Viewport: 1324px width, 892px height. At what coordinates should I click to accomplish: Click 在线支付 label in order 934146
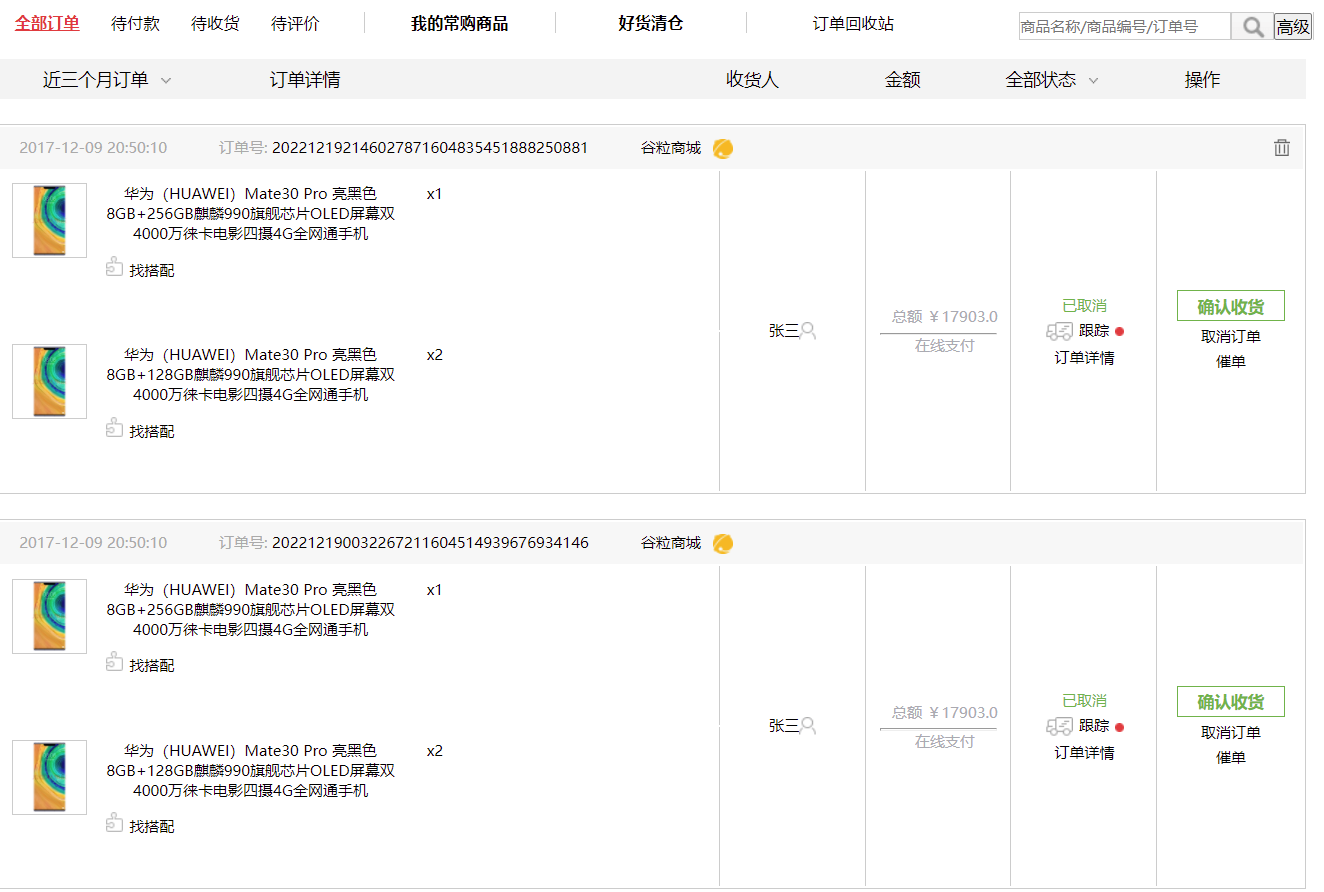pos(944,742)
